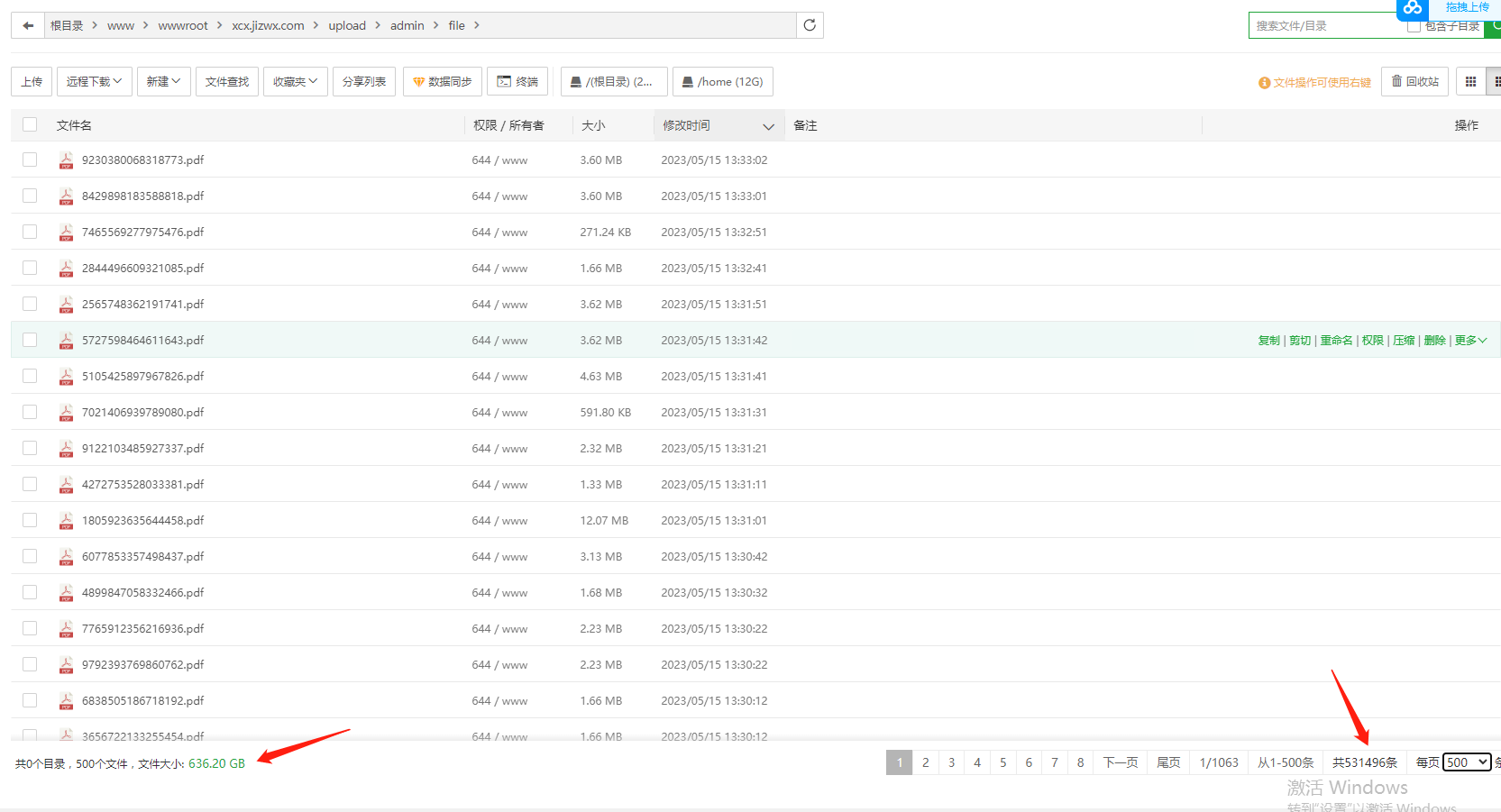Expand the 收藏夹 dropdown
1501x812 pixels.
click(x=296, y=81)
